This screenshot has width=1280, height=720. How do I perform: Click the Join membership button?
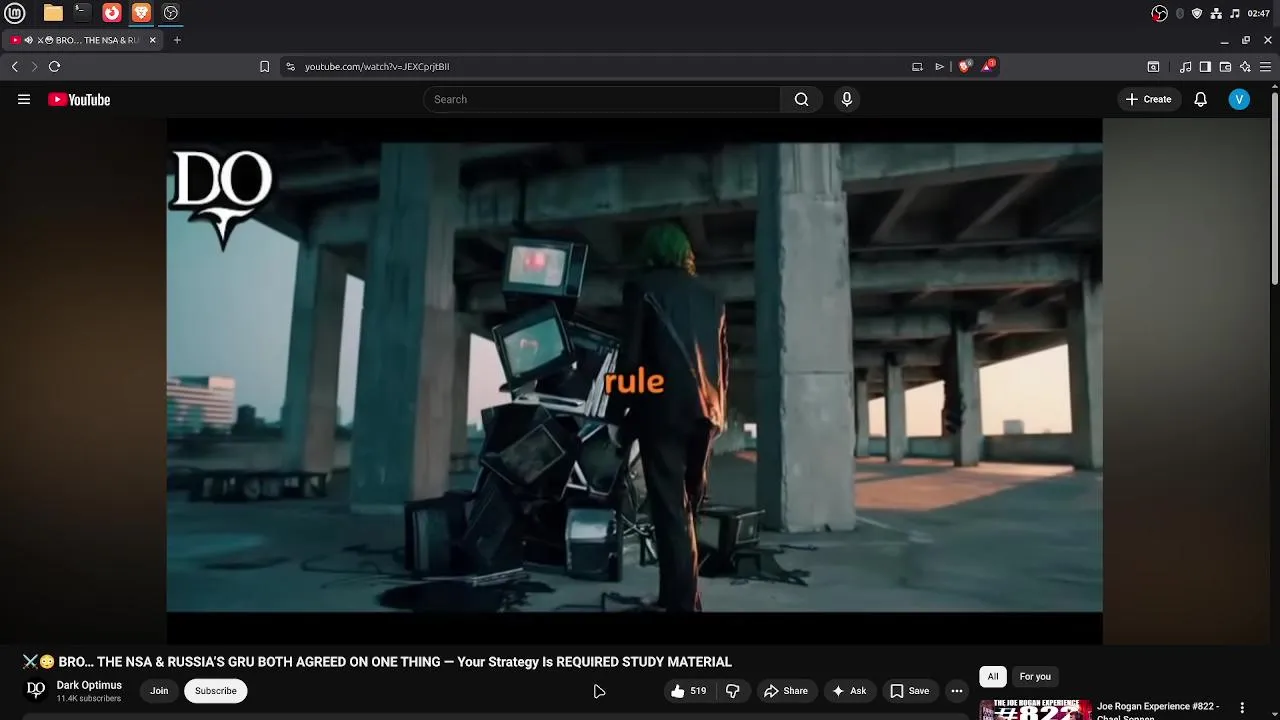click(159, 691)
